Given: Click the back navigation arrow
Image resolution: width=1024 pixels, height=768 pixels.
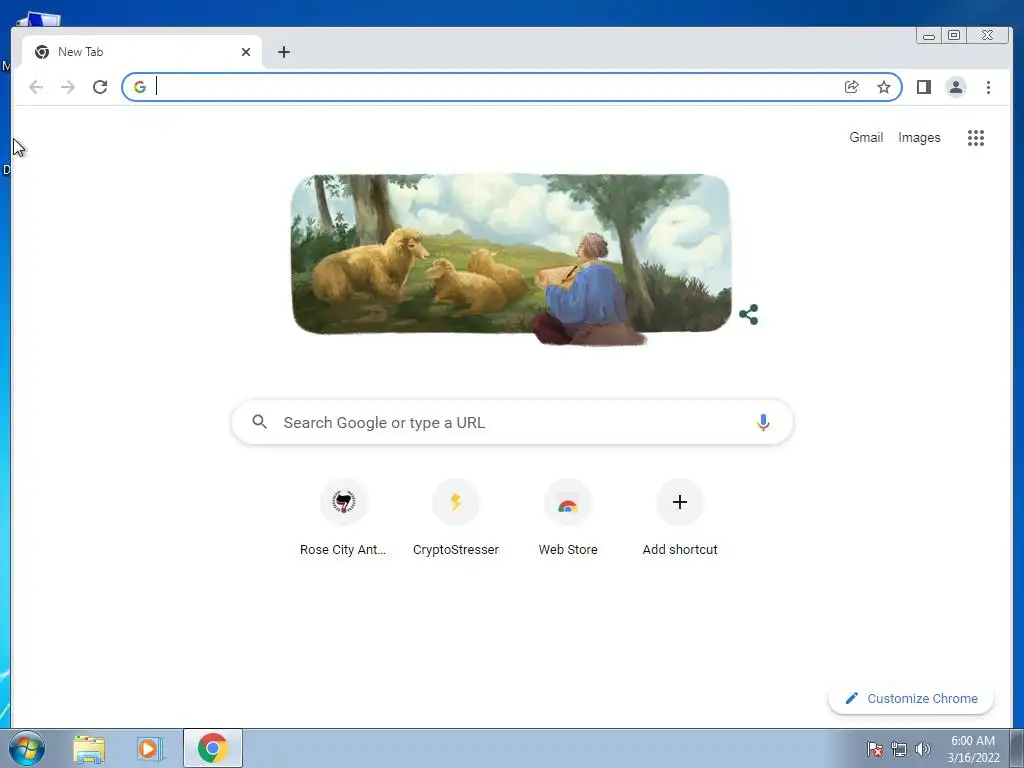Looking at the screenshot, I should (36, 87).
